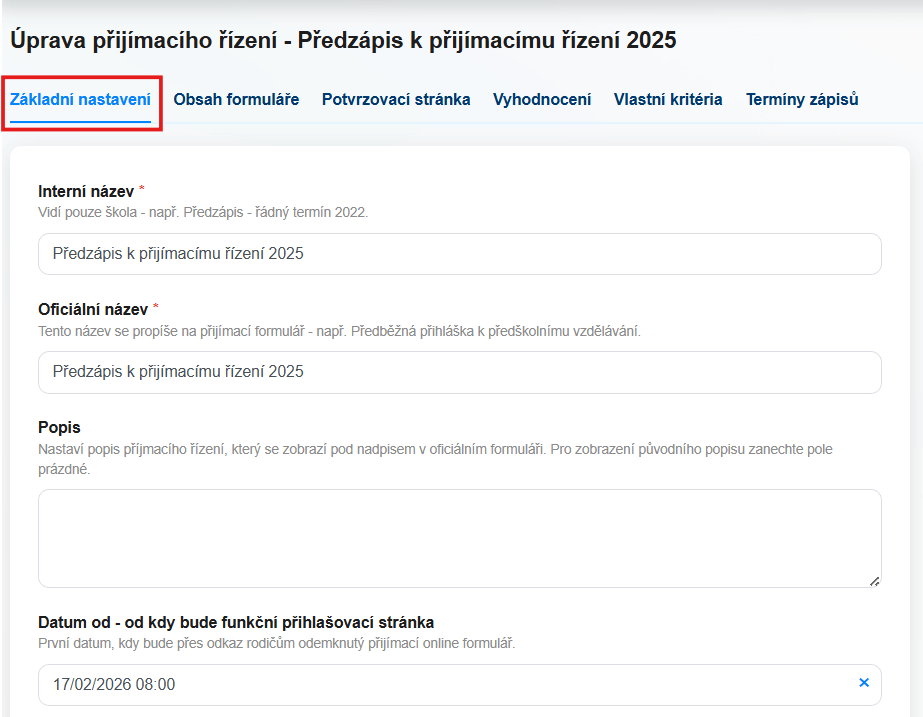Click the Oficiální název field label
Viewport: 923px width, 717px height.
point(93,309)
